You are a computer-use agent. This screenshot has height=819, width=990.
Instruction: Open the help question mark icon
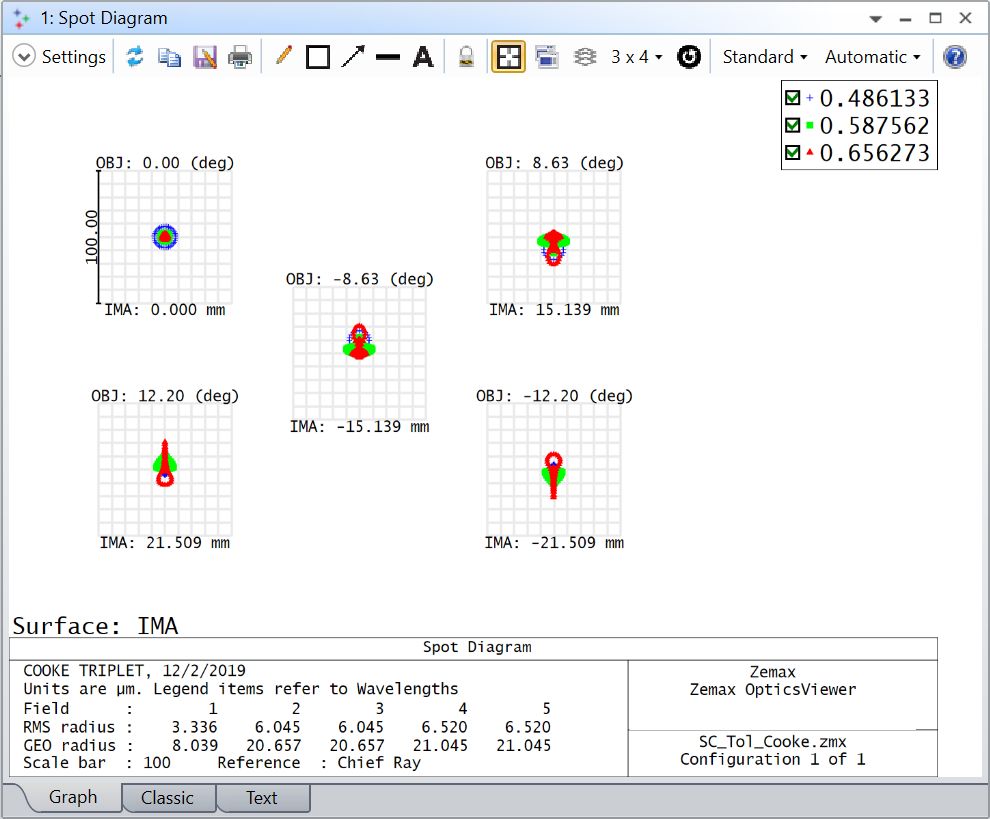click(x=955, y=57)
